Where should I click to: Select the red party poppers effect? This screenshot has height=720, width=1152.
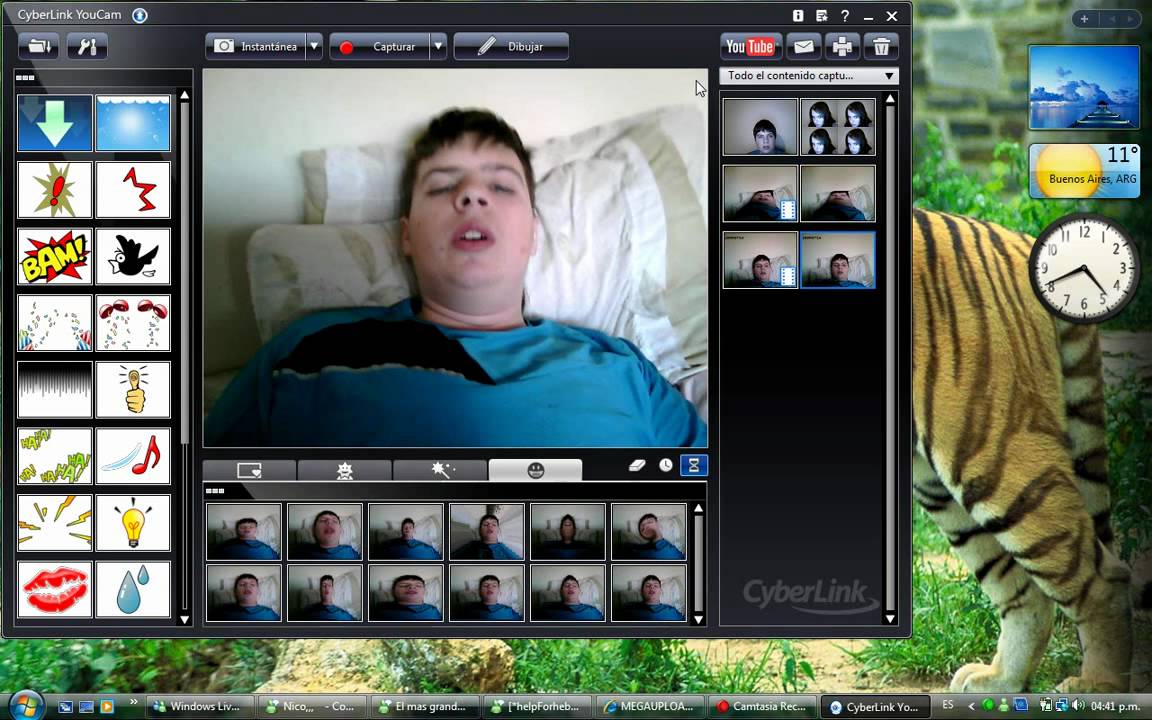pos(133,323)
